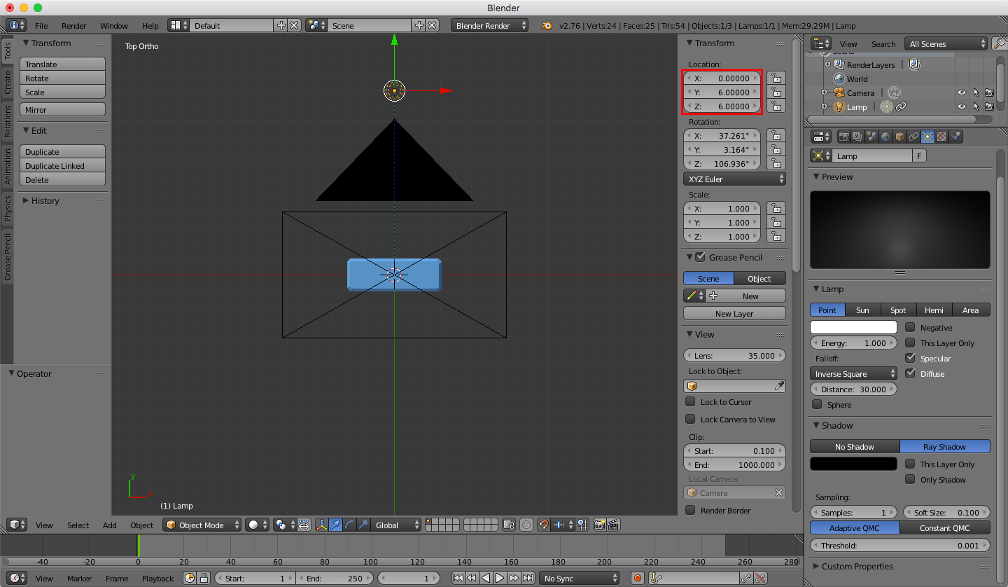Open the Texture properties tab (checker icon)
1008x587 pixels.
pyautogui.click(x=942, y=137)
